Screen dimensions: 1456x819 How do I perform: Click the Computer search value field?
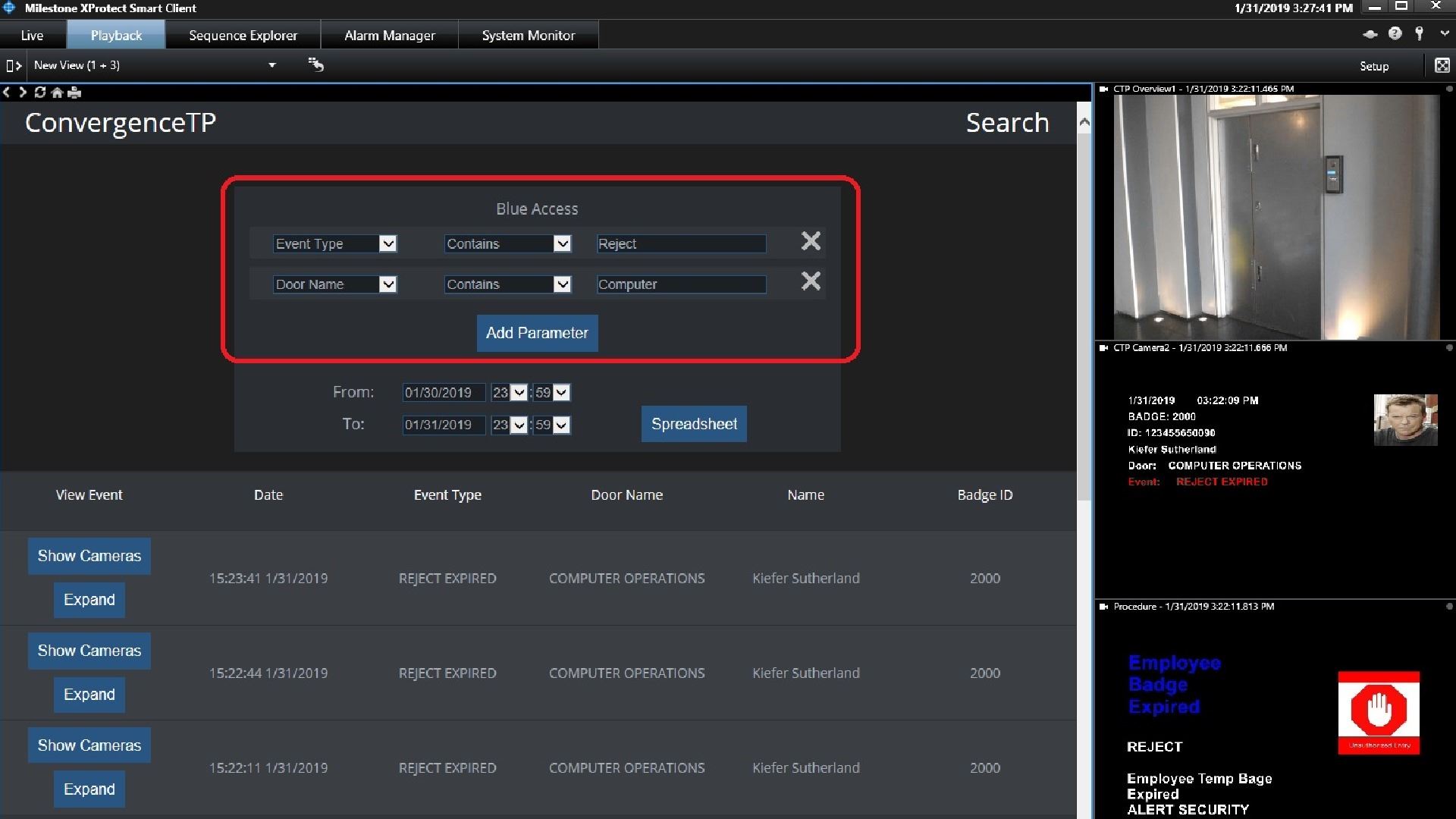681,284
